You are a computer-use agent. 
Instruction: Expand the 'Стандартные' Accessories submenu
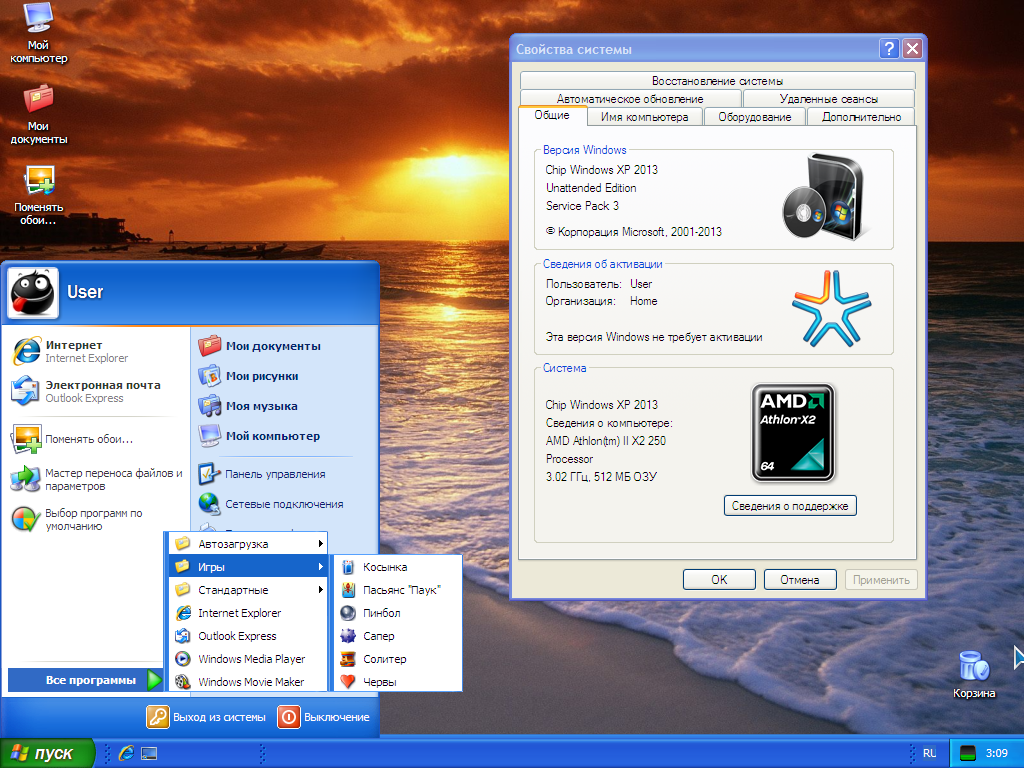click(248, 590)
